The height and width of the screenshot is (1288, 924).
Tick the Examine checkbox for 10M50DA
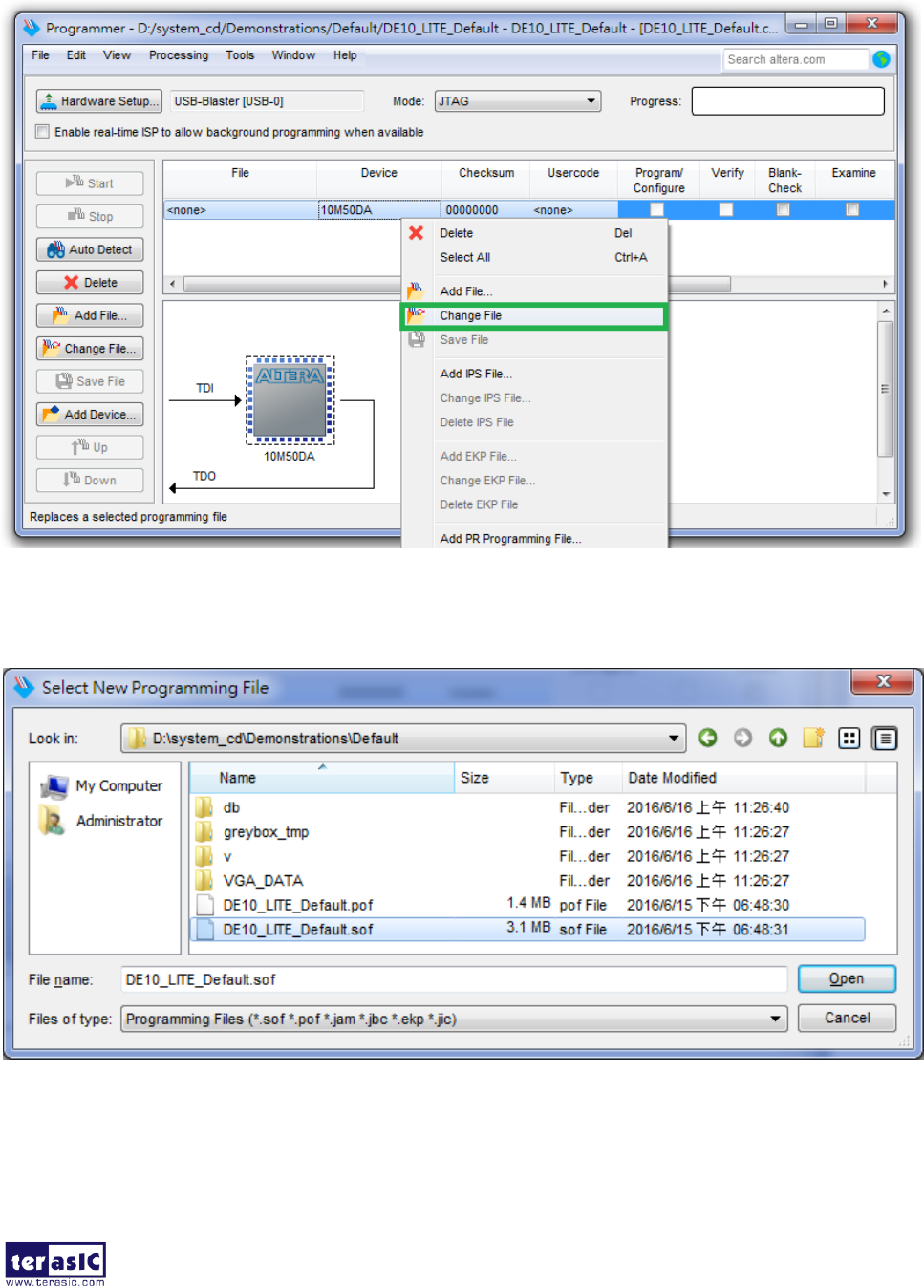click(852, 209)
